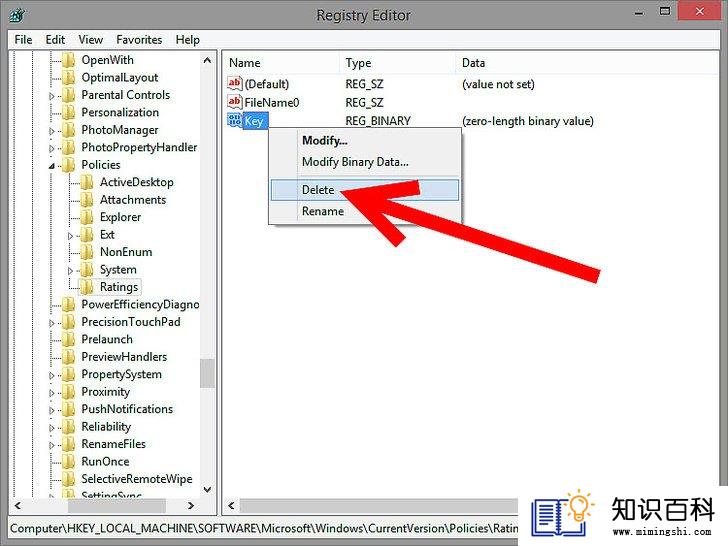Click the Personalization folder icon
The height and width of the screenshot is (546, 728).
pos(69,112)
